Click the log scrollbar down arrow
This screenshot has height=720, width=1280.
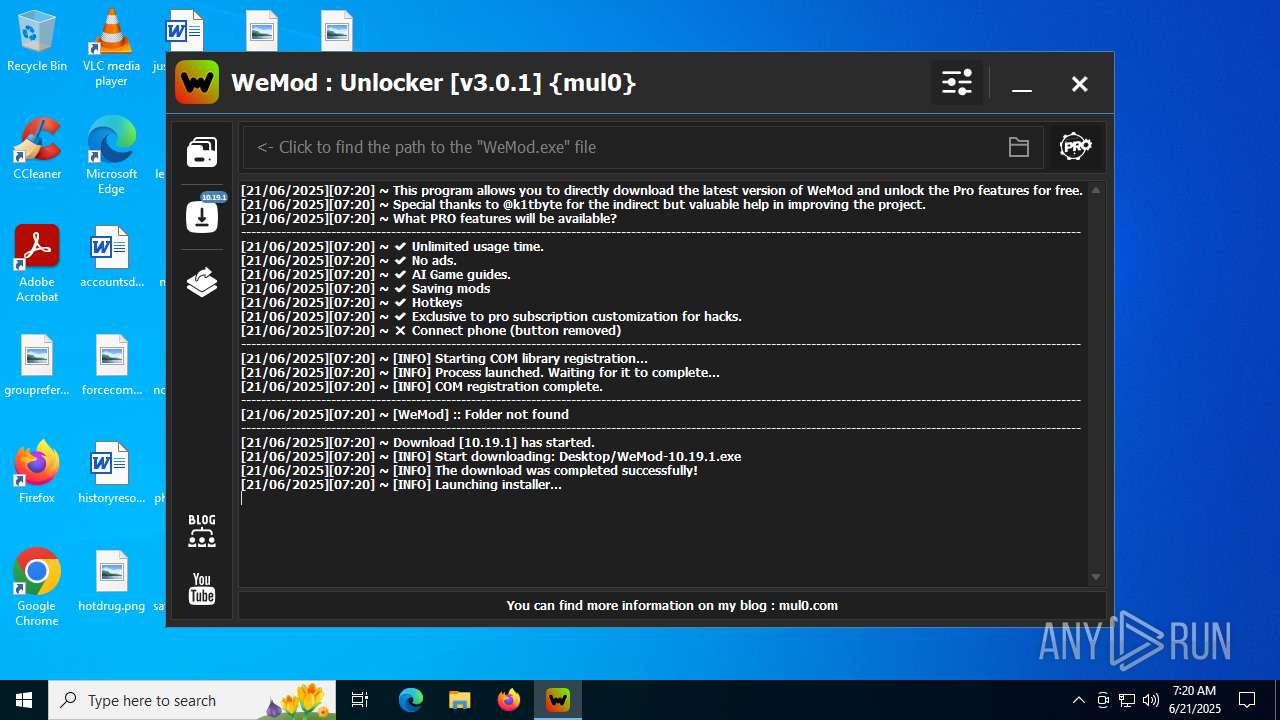click(x=1096, y=577)
